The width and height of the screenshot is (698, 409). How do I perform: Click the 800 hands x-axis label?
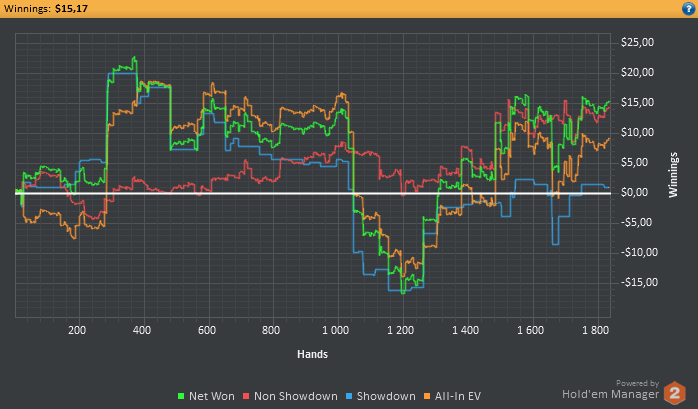tap(271, 330)
